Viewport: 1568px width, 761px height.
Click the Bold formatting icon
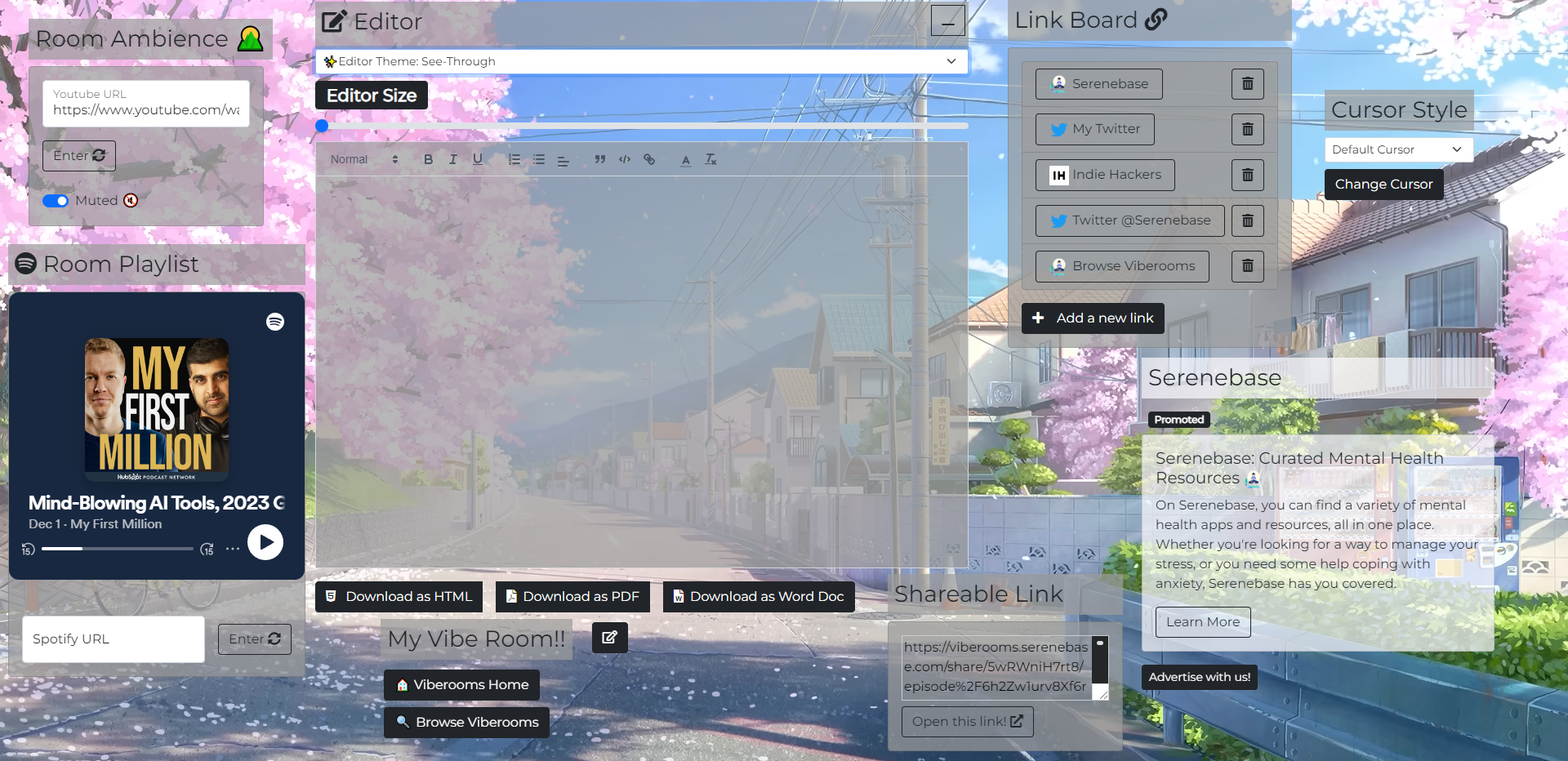pos(428,159)
